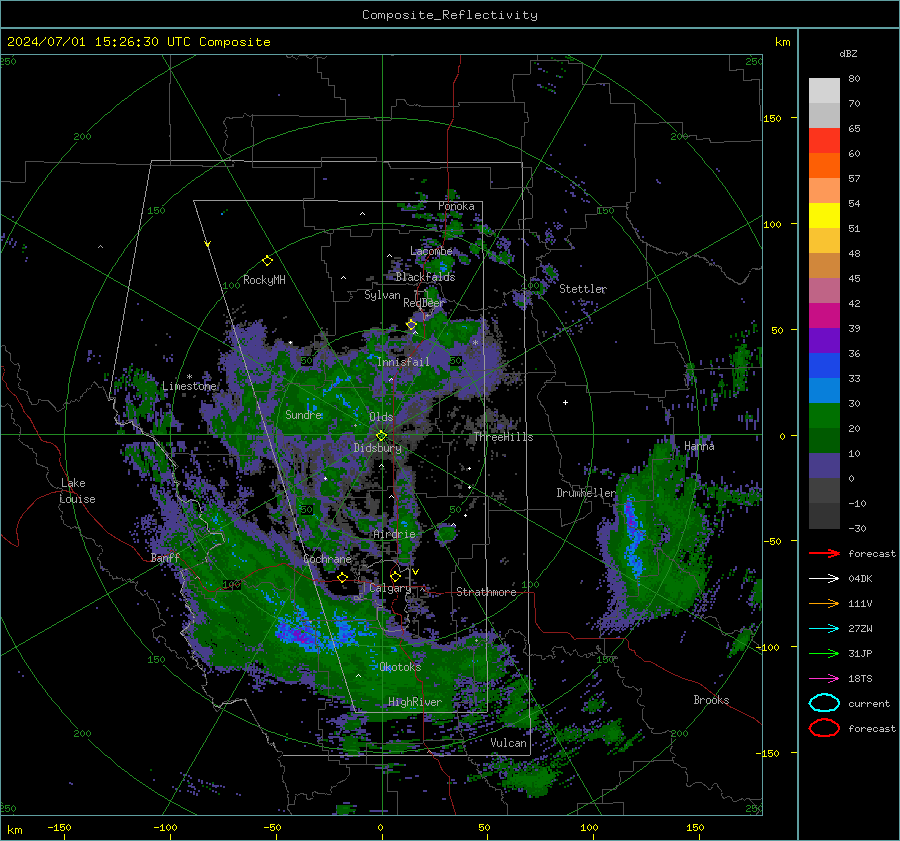Click the Composite_Reflectivity title
The width and height of the screenshot is (900, 841).
click(450, 15)
